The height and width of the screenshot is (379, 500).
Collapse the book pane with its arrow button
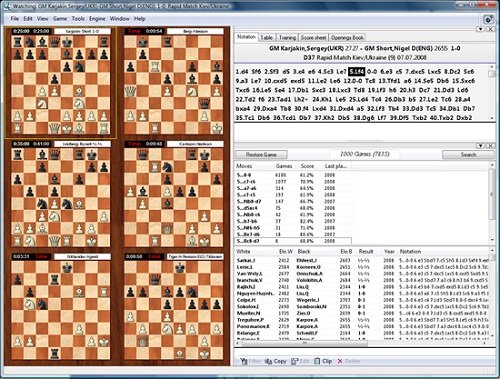coord(480,146)
